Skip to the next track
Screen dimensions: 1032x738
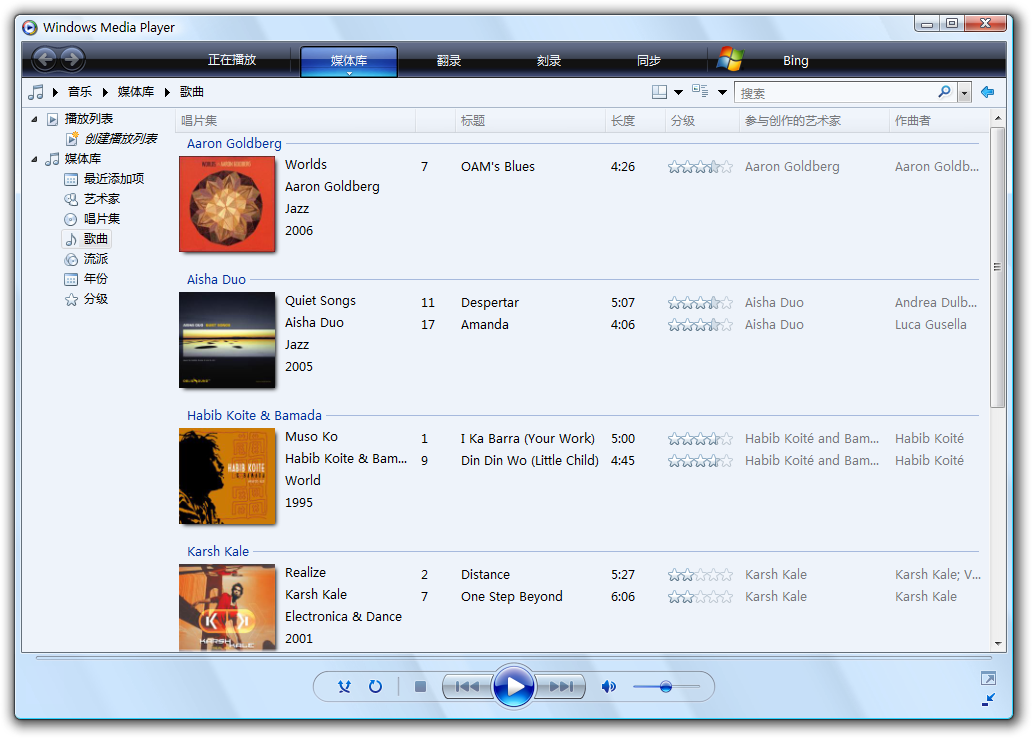coord(561,687)
